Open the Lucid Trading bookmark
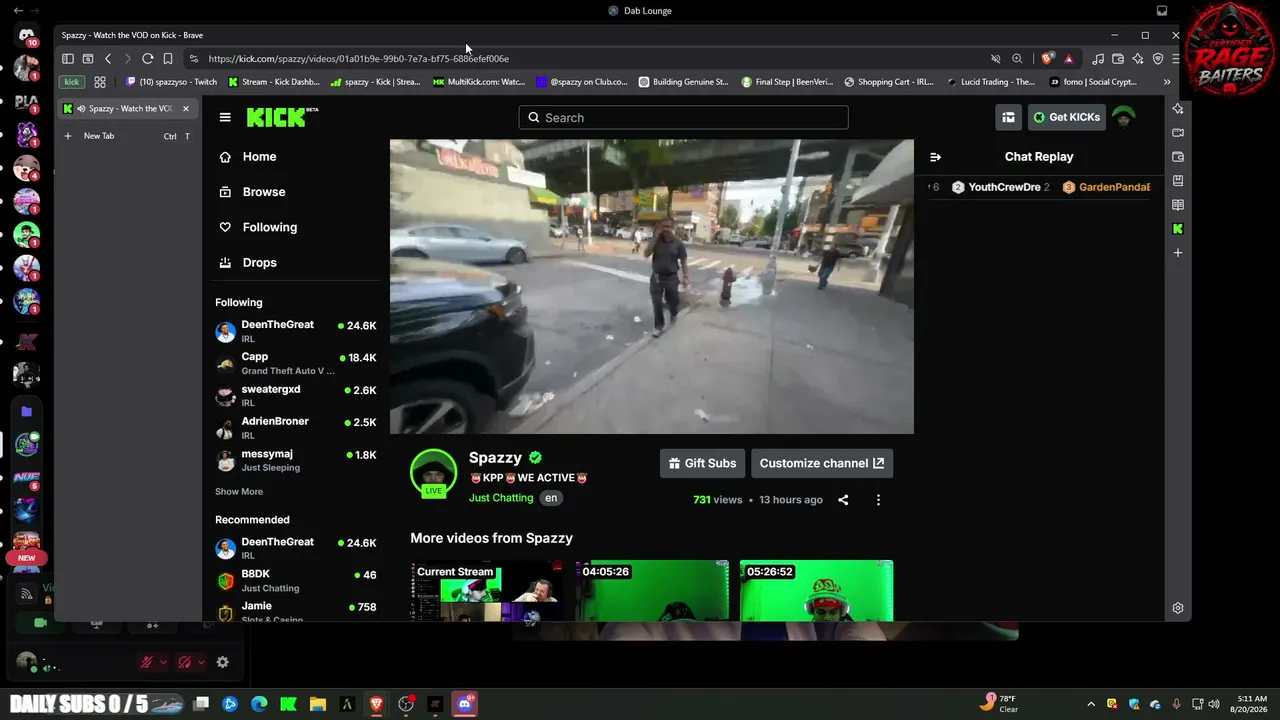This screenshot has width=1280, height=720. 990,82
